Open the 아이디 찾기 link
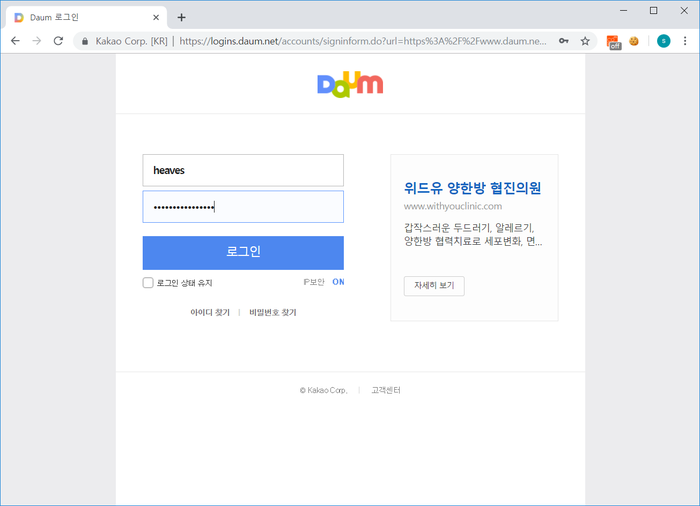The height and width of the screenshot is (506, 700). pos(210,312)
